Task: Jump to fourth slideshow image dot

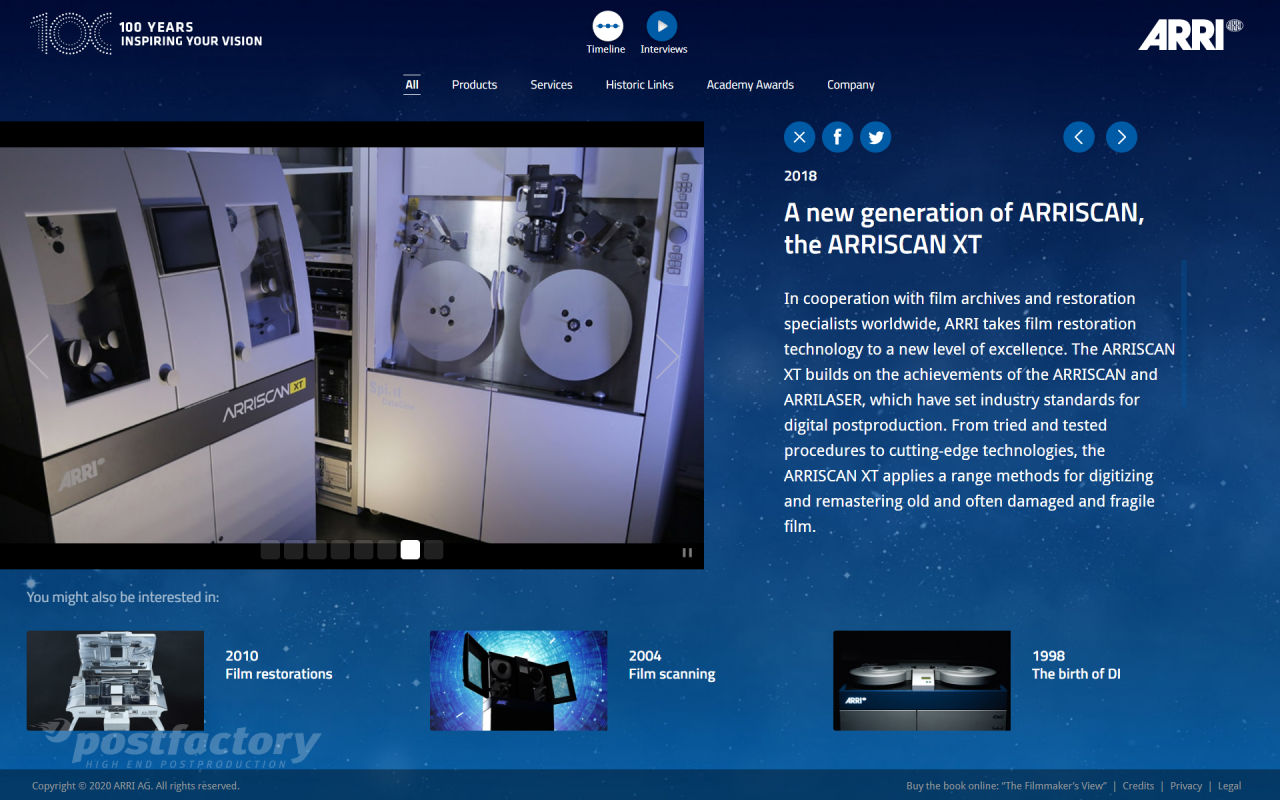Action: (x=340, y=550)
